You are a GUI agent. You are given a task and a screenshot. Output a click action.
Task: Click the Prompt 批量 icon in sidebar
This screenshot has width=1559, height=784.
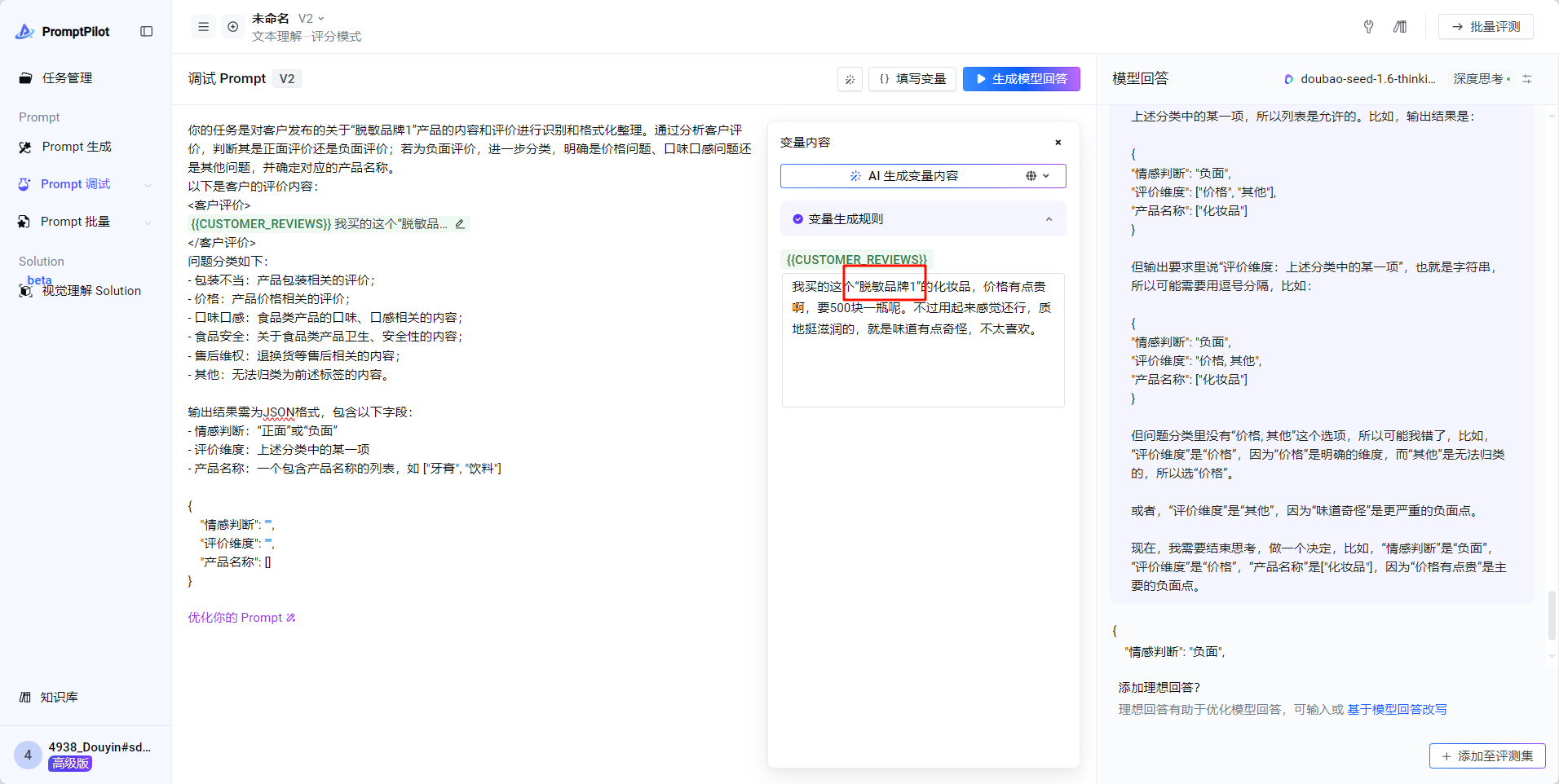click(x=24, y=222)
